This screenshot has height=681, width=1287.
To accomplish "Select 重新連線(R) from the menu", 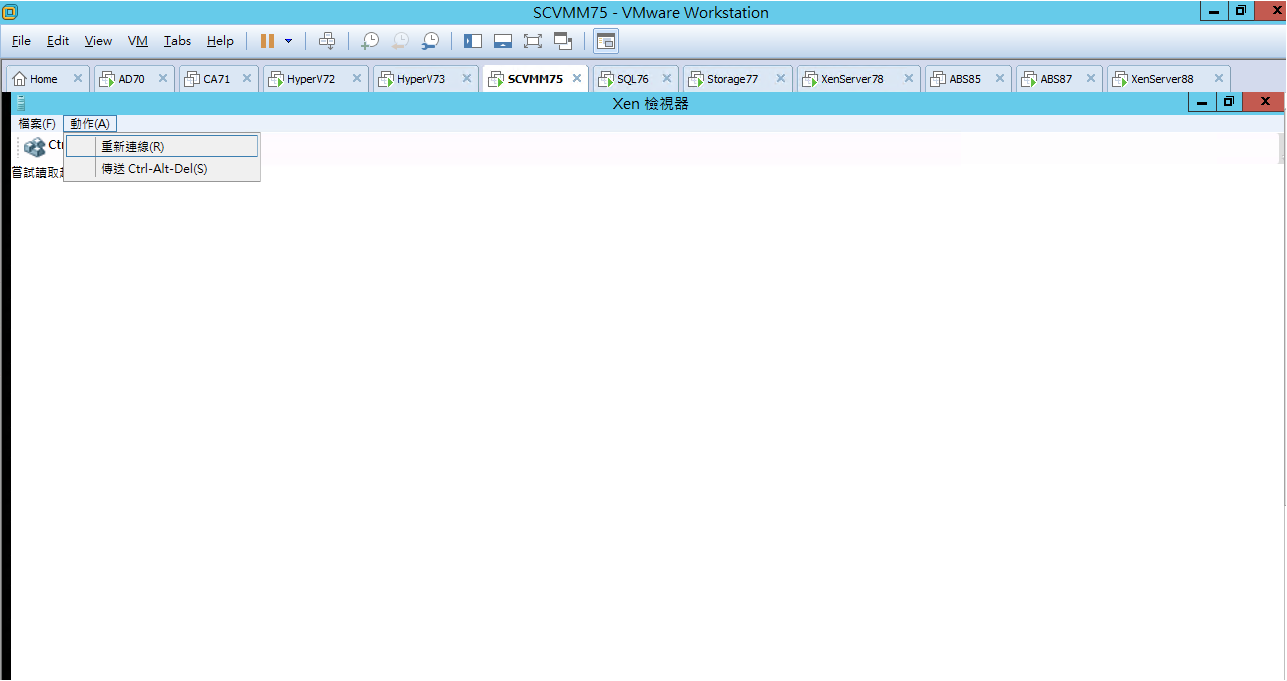I will coord(162,146).
